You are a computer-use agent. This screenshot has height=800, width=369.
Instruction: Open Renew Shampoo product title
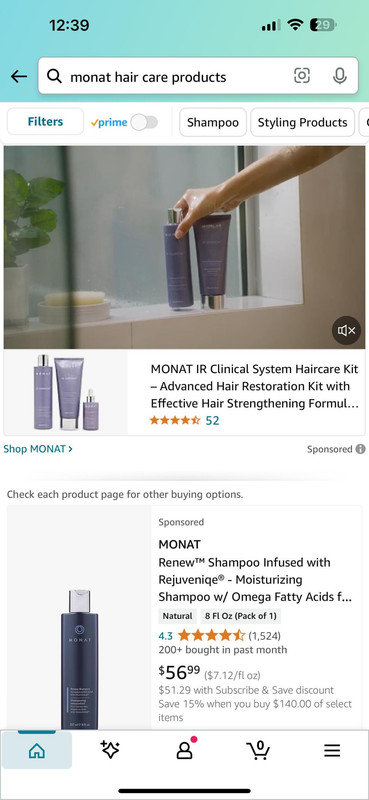(255, 580)
